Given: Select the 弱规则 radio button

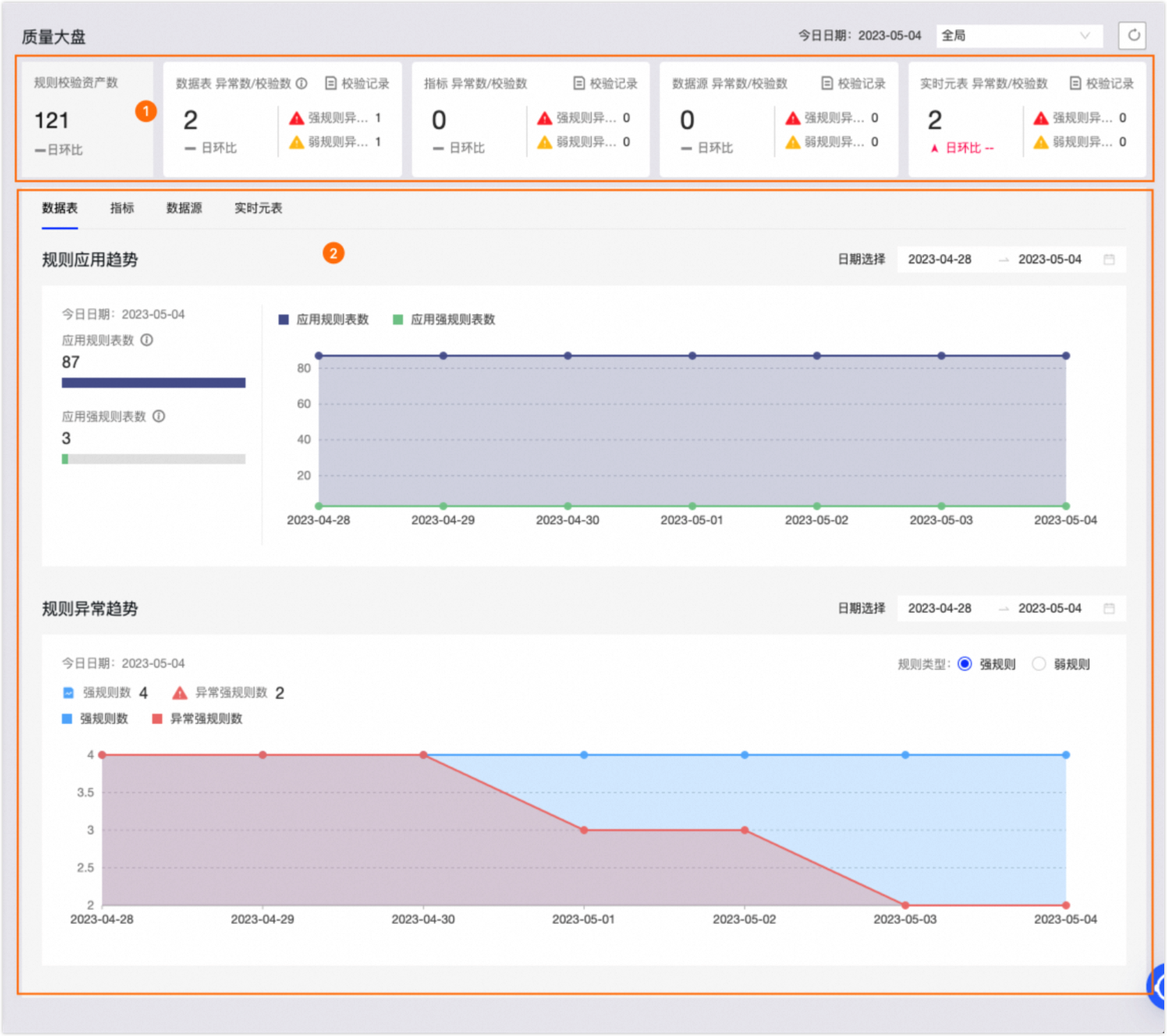Looking at the screenshot, I should click(x=1039, y=664).
